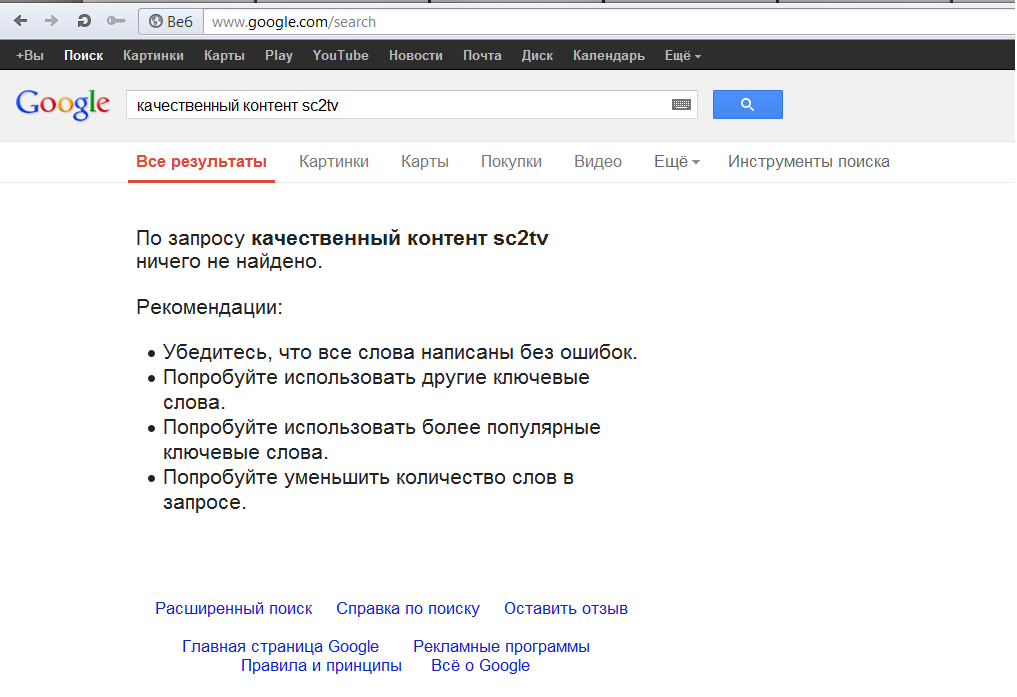The image size is (1017, 697).
Task: Click Оставить отзыв link
Action: tap(566, 609)
